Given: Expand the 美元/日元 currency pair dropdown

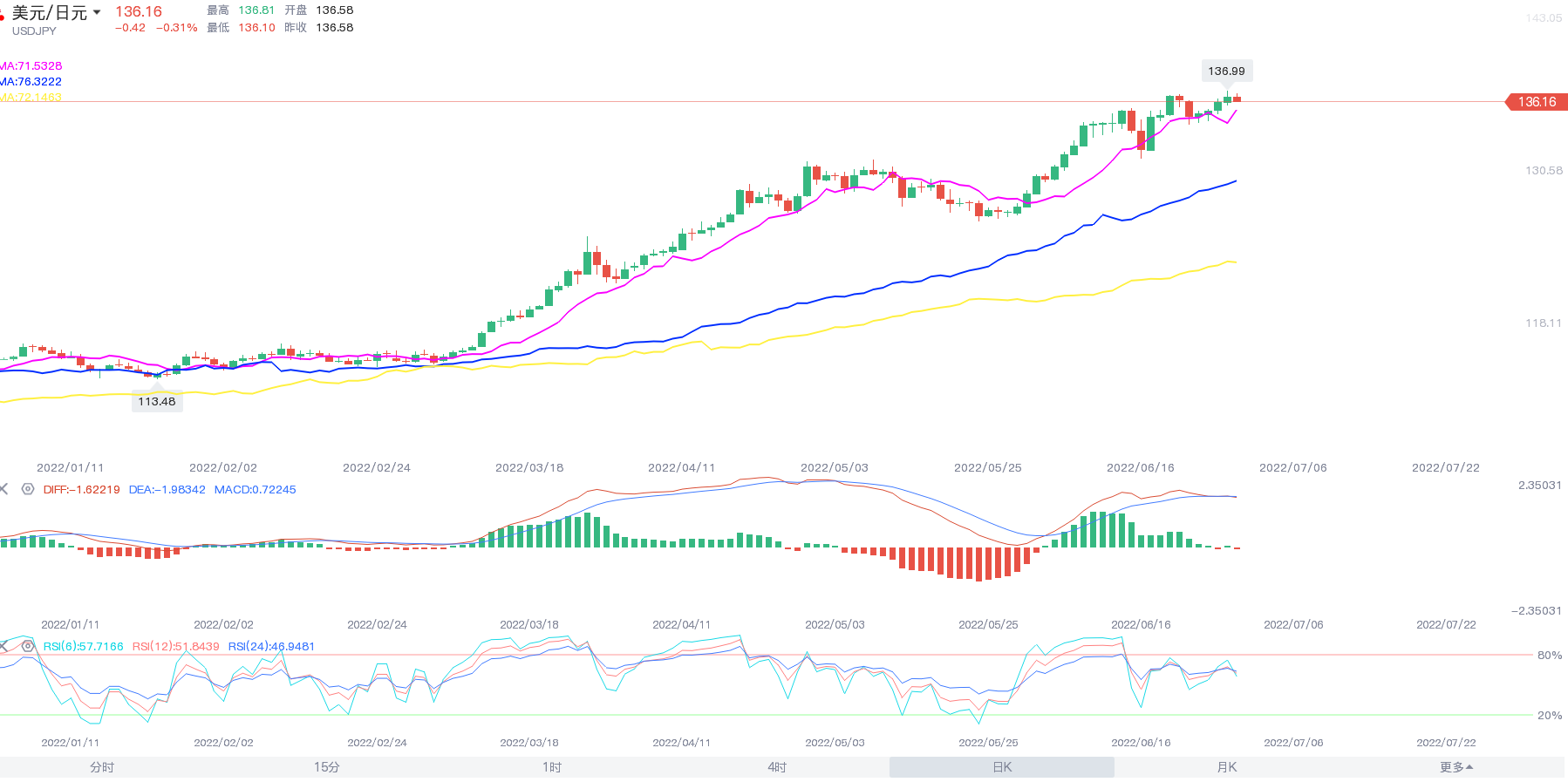Looking at the screenshot, I should (96, 12).
